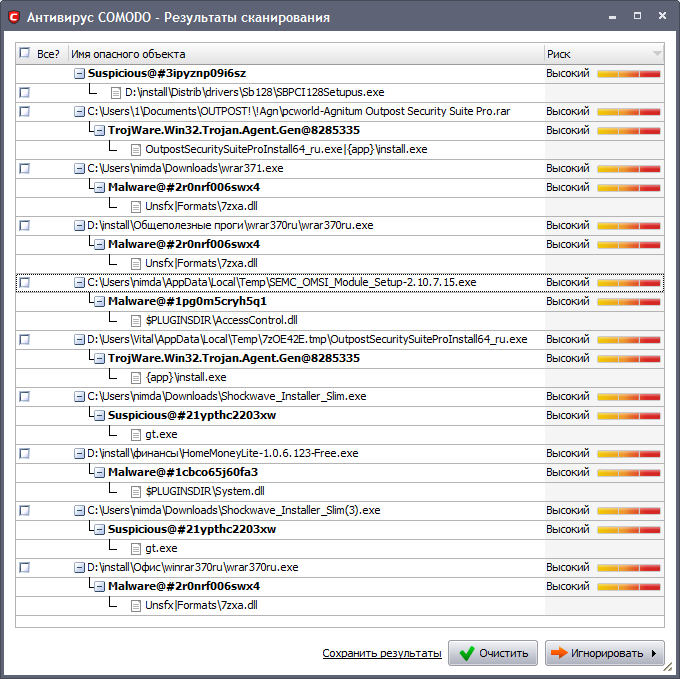Close the COMODO scan results window
The image size is (680, 679).
click(x=662, y=16)
